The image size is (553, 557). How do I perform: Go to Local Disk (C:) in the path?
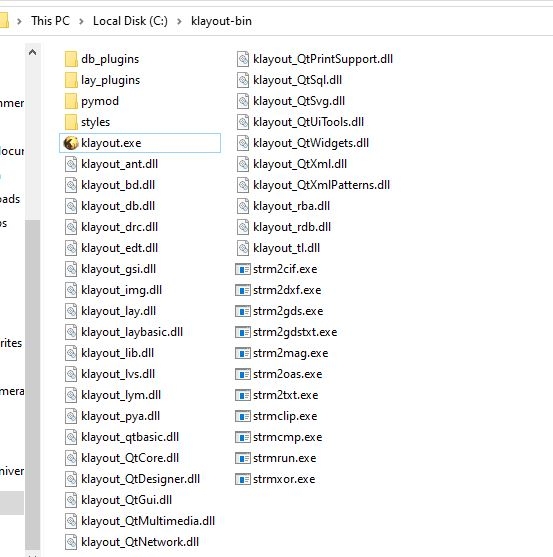click(130, 21)
